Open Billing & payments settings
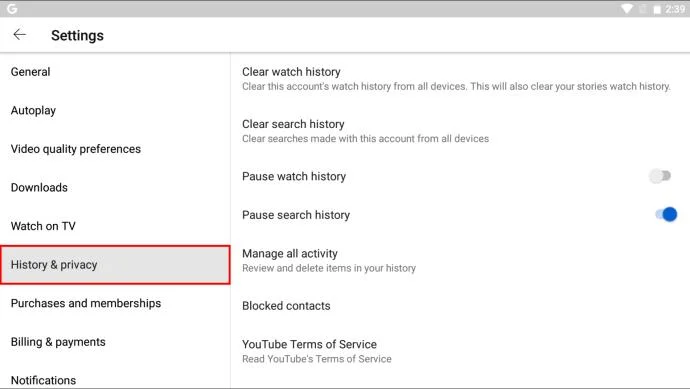Screen dimensions: 690x389 click(115, 342)
